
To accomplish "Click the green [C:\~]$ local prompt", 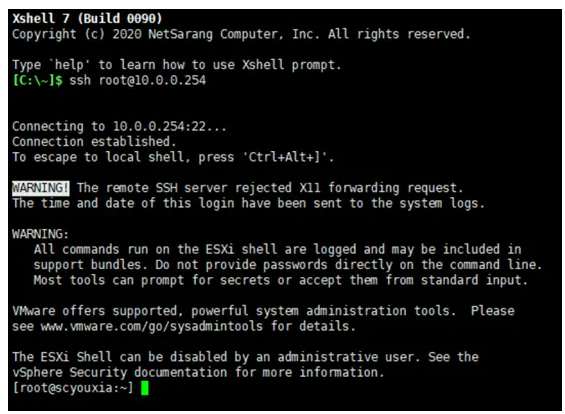I will [x=37, y=80].
